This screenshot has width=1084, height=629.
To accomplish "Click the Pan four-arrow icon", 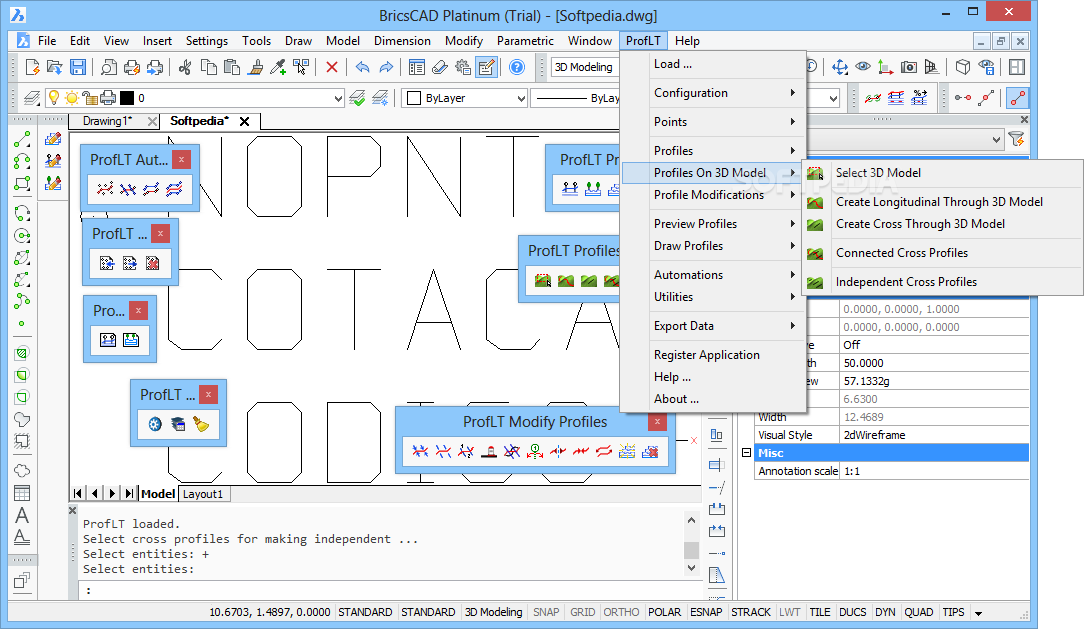I will [840, 67].
